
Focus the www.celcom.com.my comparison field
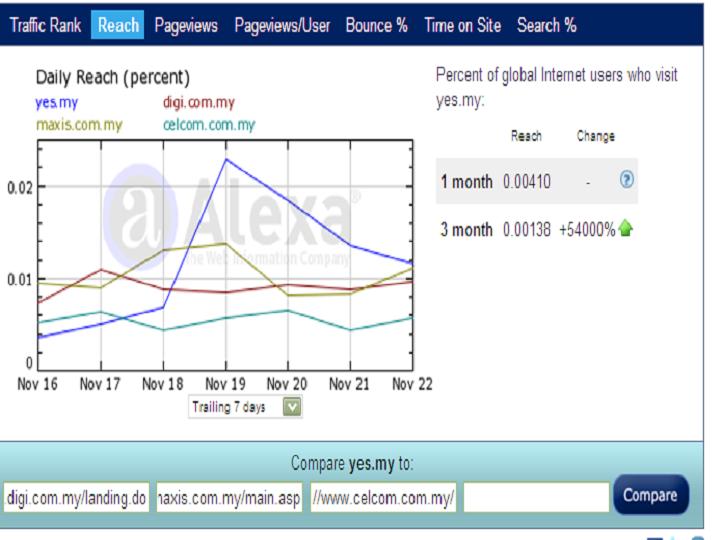click(383, 497)
